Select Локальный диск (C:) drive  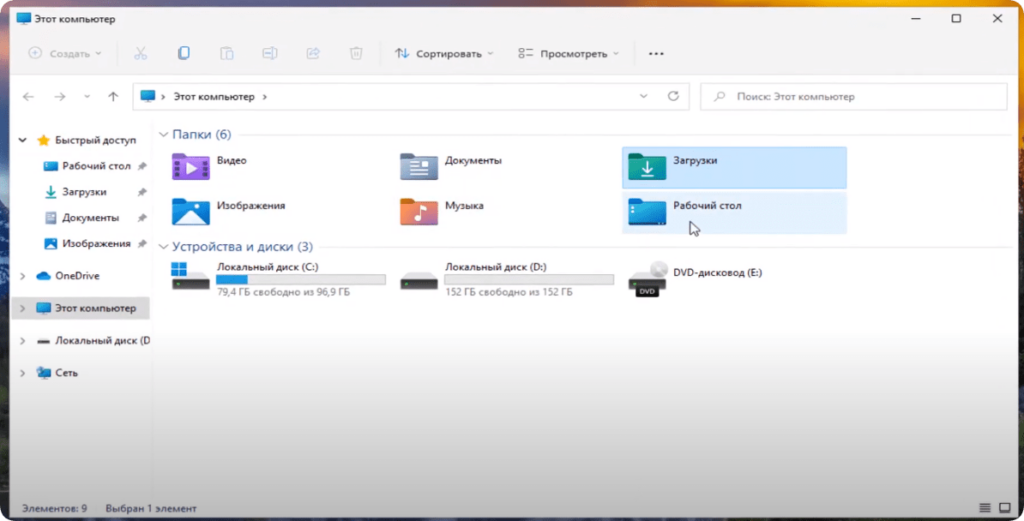[x=278, y=279]
